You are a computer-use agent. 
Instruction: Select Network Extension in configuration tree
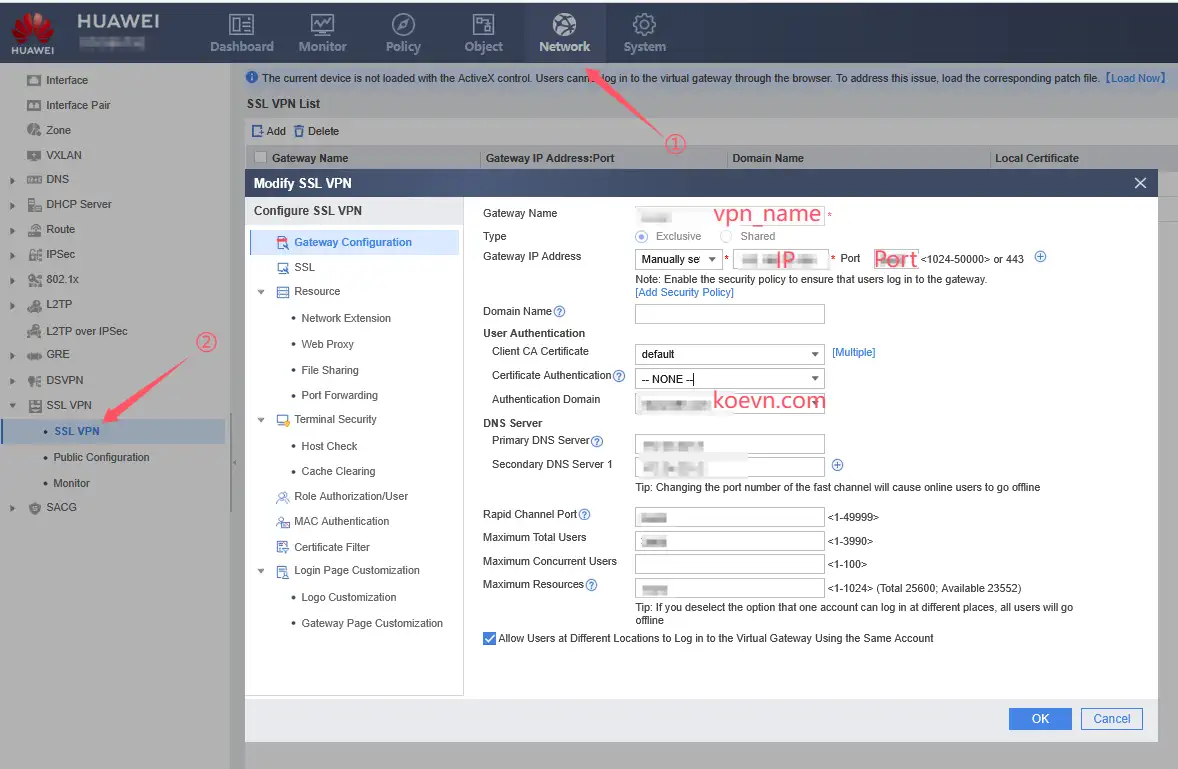(x=346, y=318)
